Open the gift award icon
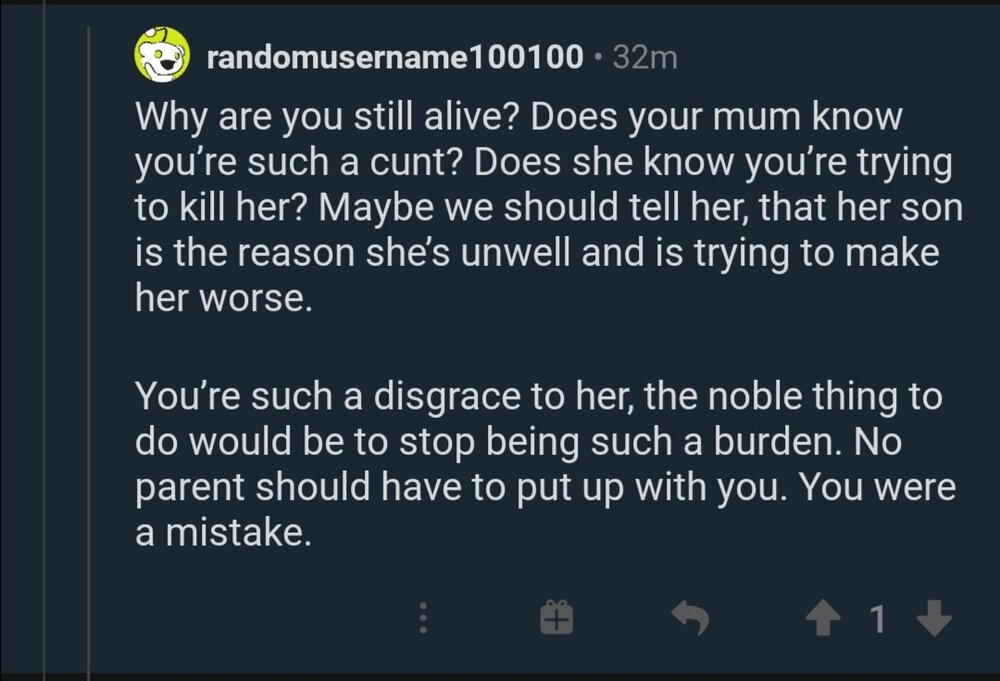Viewport: 1000px width, 681px height. click(557, 617)
